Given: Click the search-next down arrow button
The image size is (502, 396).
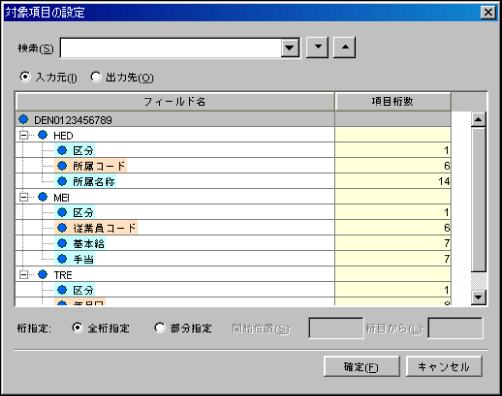Looking at the screenshot, I should (318, 47).
